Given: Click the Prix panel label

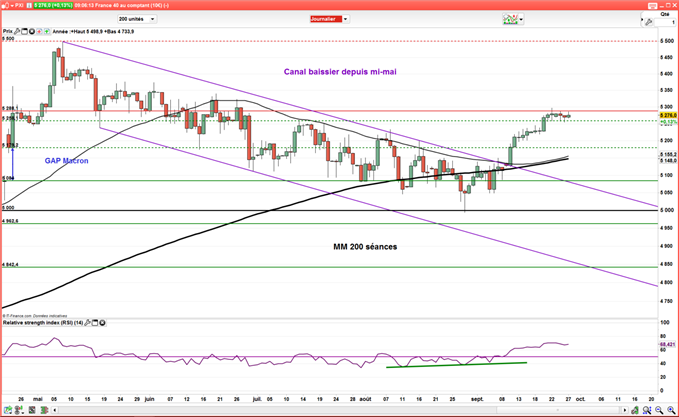Looking at the screenshot, I should coord(7,31).
